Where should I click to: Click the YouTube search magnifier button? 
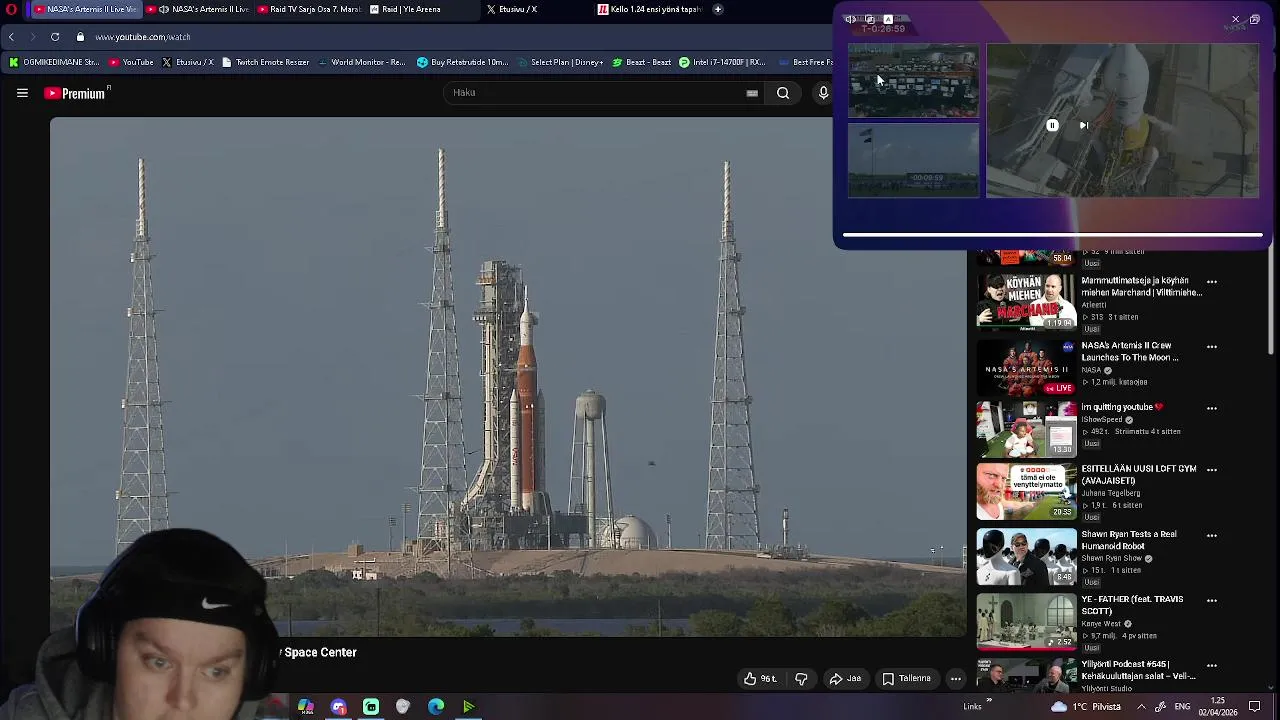tap(783, 93)
